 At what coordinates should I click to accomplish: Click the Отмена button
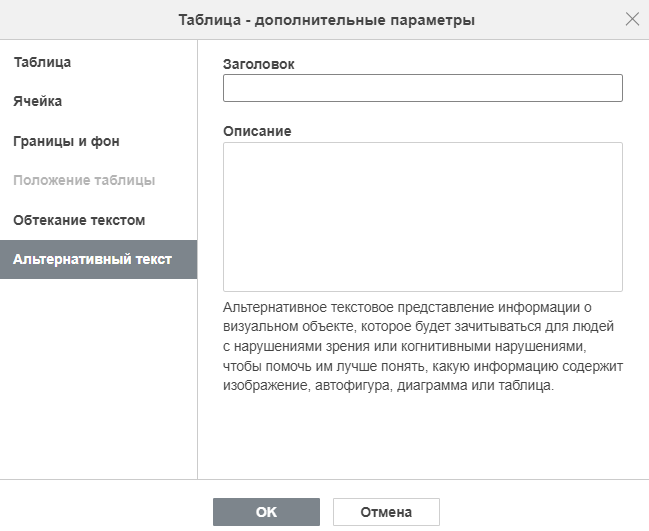(386, 512)
